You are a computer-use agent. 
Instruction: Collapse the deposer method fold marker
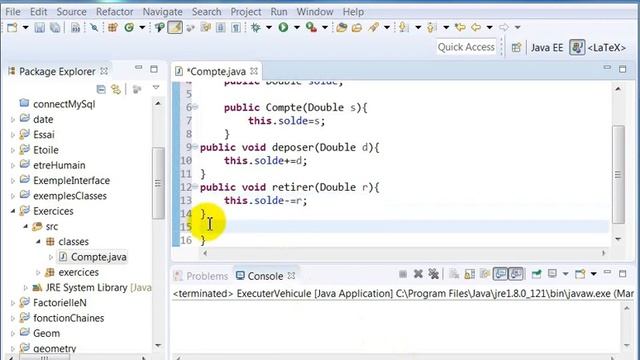point(195,147)
